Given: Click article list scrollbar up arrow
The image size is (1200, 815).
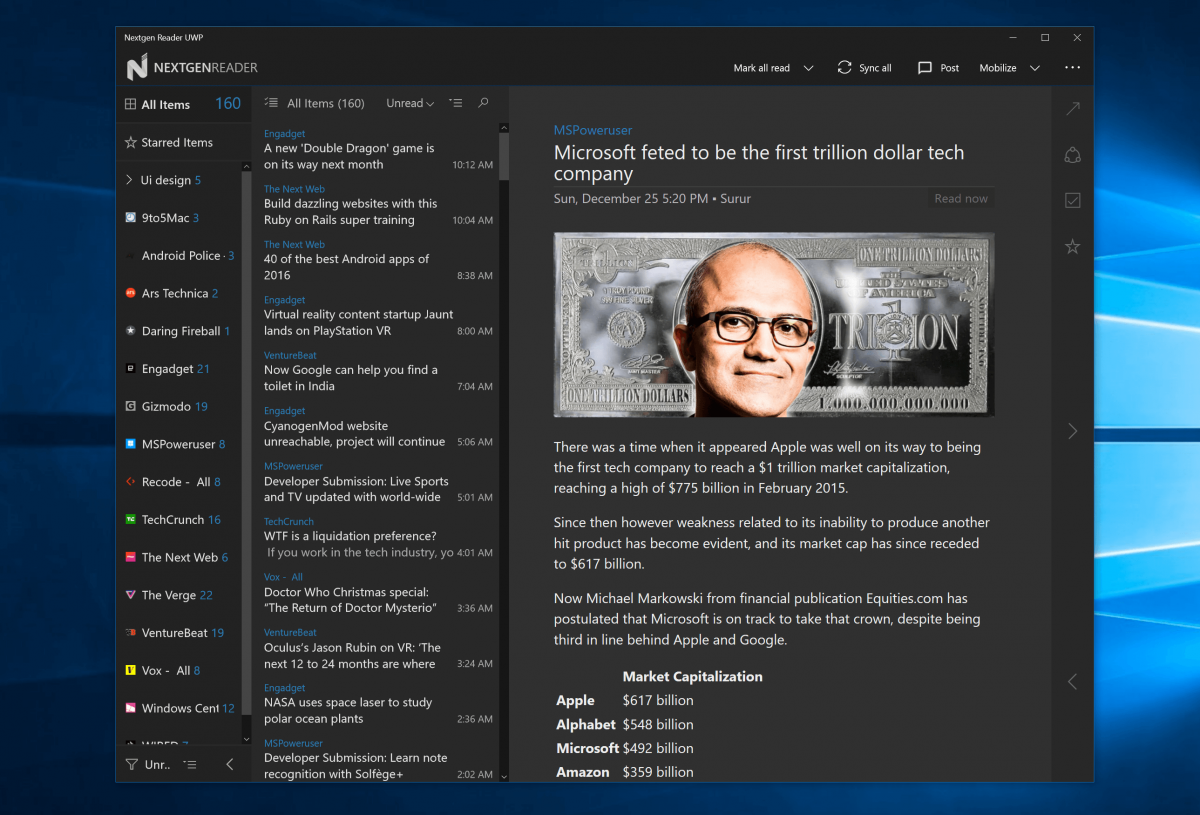Looking at the screenshot, I should tap(503, 128).
